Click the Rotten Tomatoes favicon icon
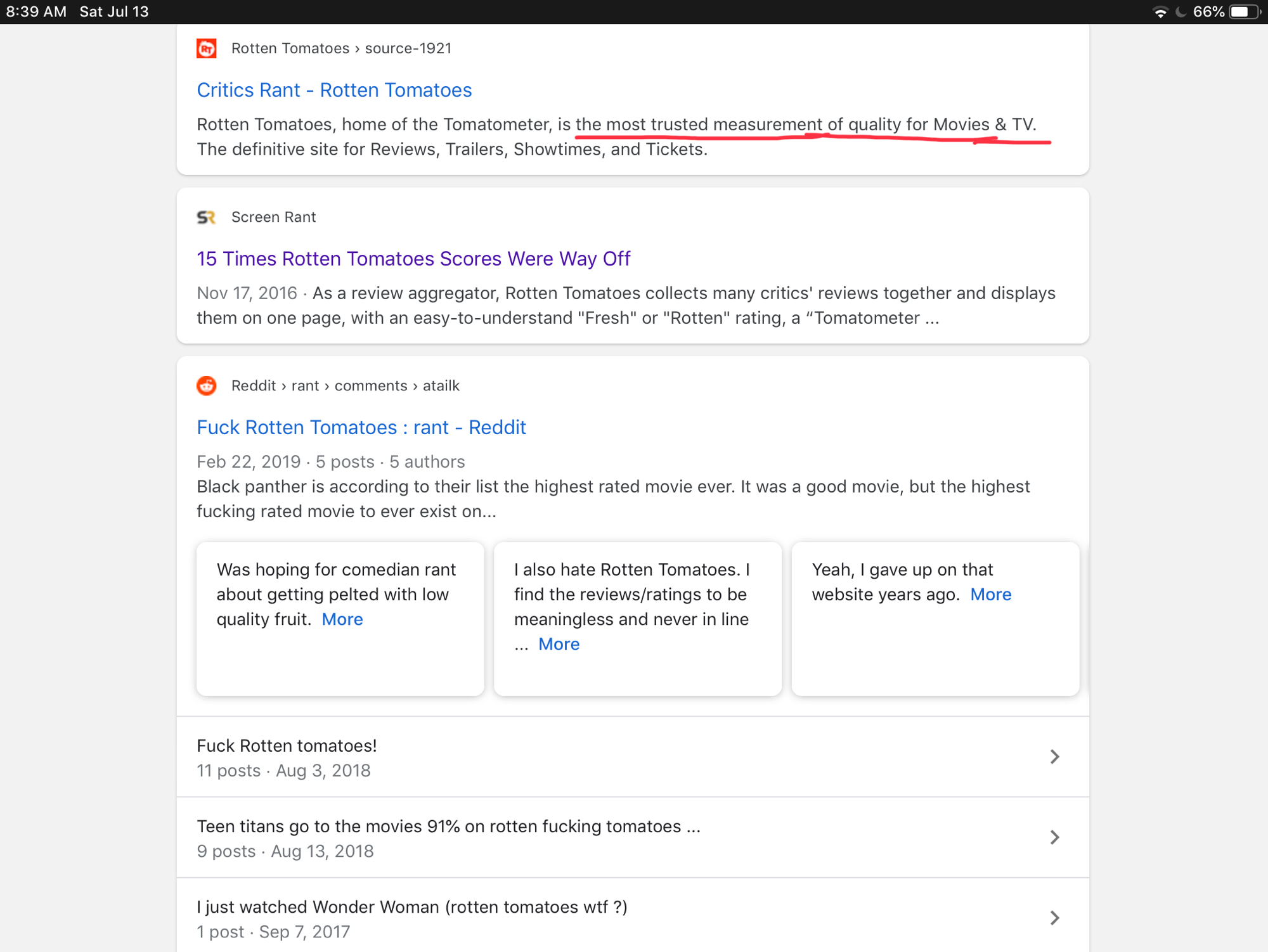Viewport: 1268px width, 952px height. point(206,48)
